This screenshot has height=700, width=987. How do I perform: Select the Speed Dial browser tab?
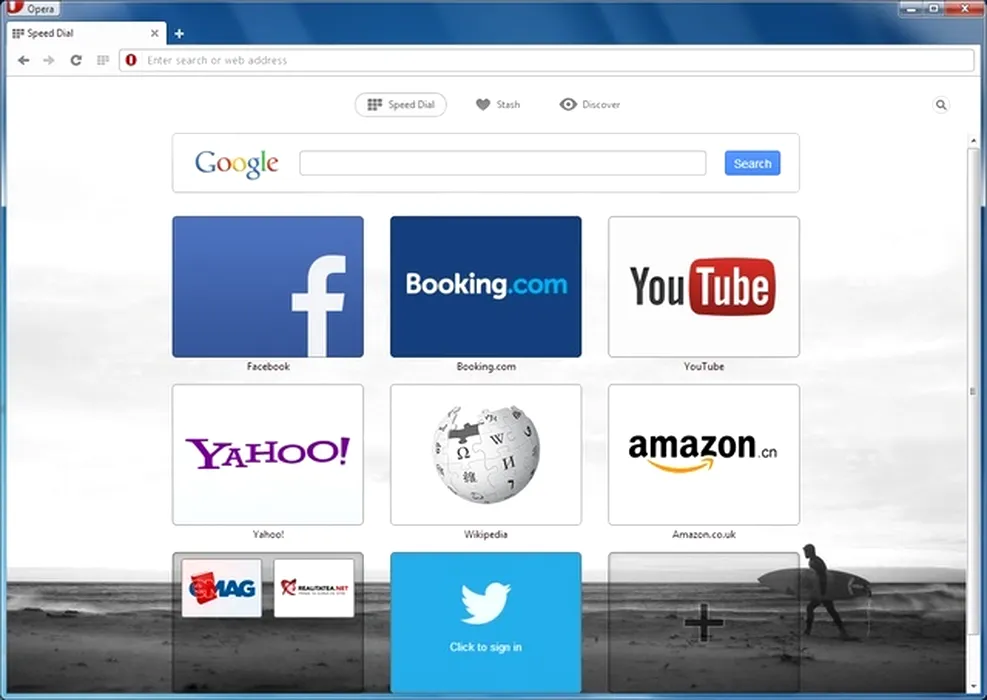[x=87, y=33]
